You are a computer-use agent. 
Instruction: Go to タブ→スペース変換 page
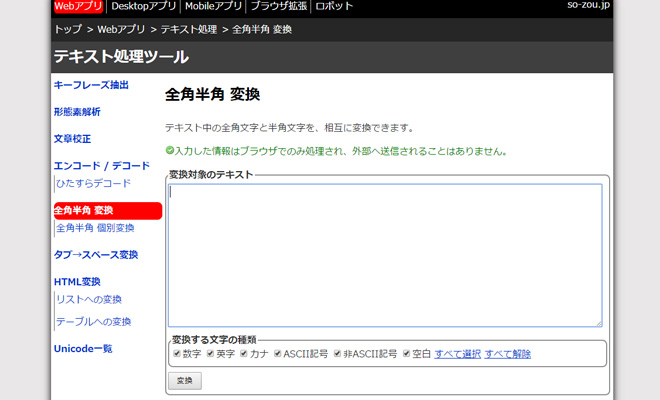pyautogui.click(x=96, y=255)
